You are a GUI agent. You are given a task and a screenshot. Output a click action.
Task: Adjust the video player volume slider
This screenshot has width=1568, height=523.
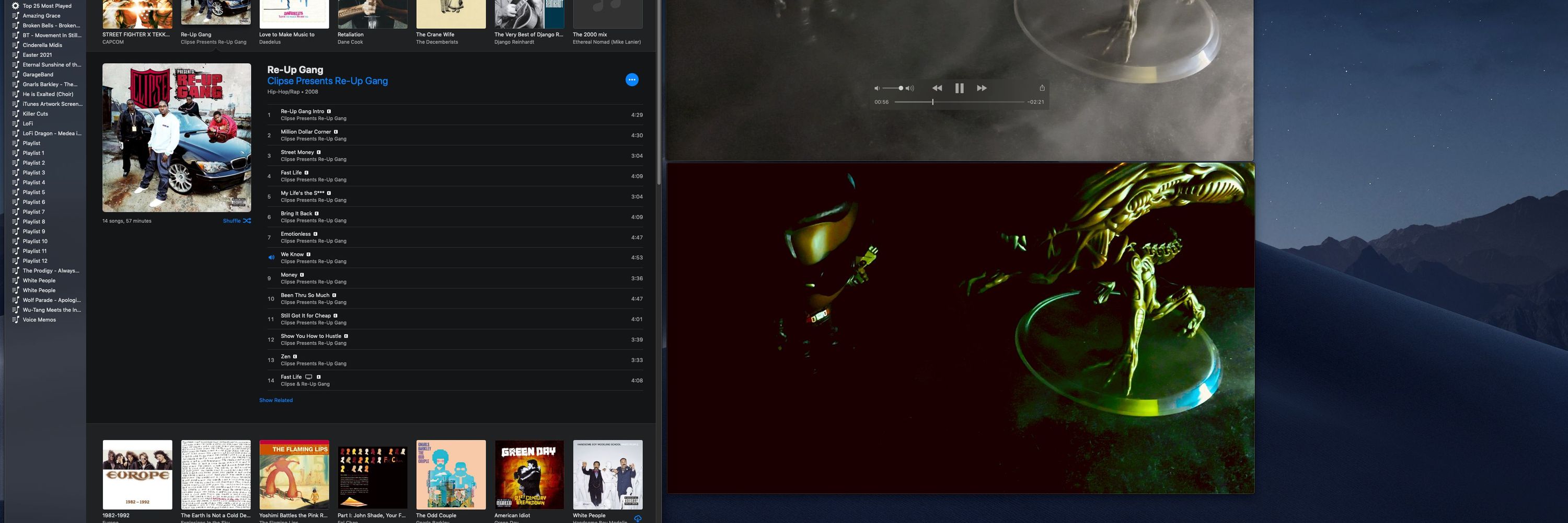(893, 88)
